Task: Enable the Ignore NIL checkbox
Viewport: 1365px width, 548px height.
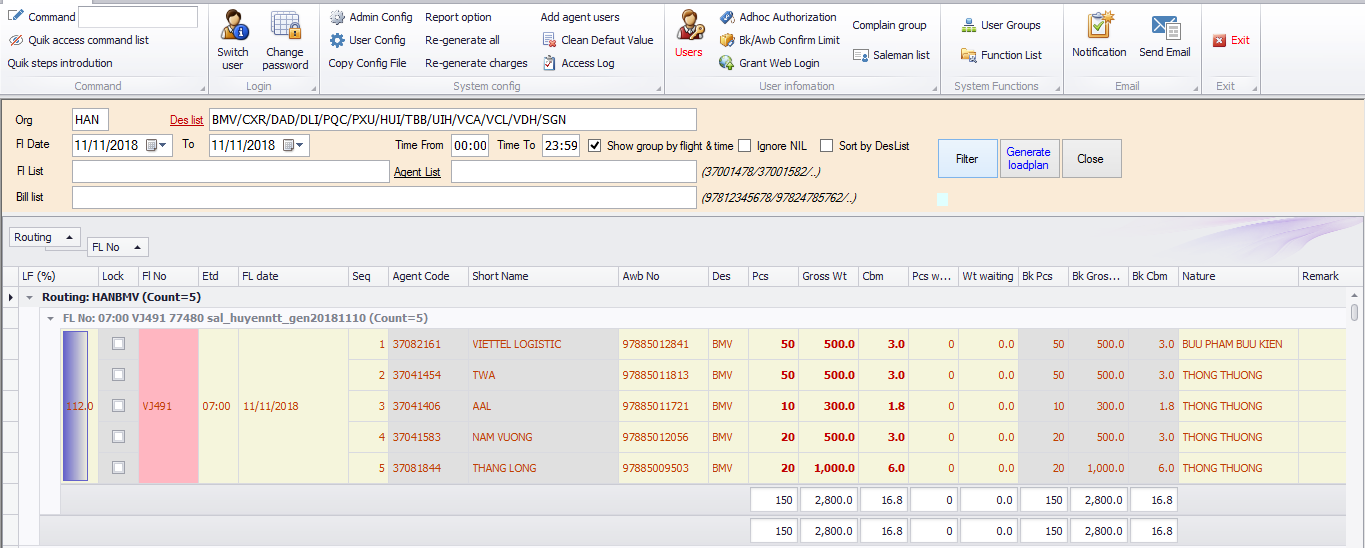Action: point(745,146)
